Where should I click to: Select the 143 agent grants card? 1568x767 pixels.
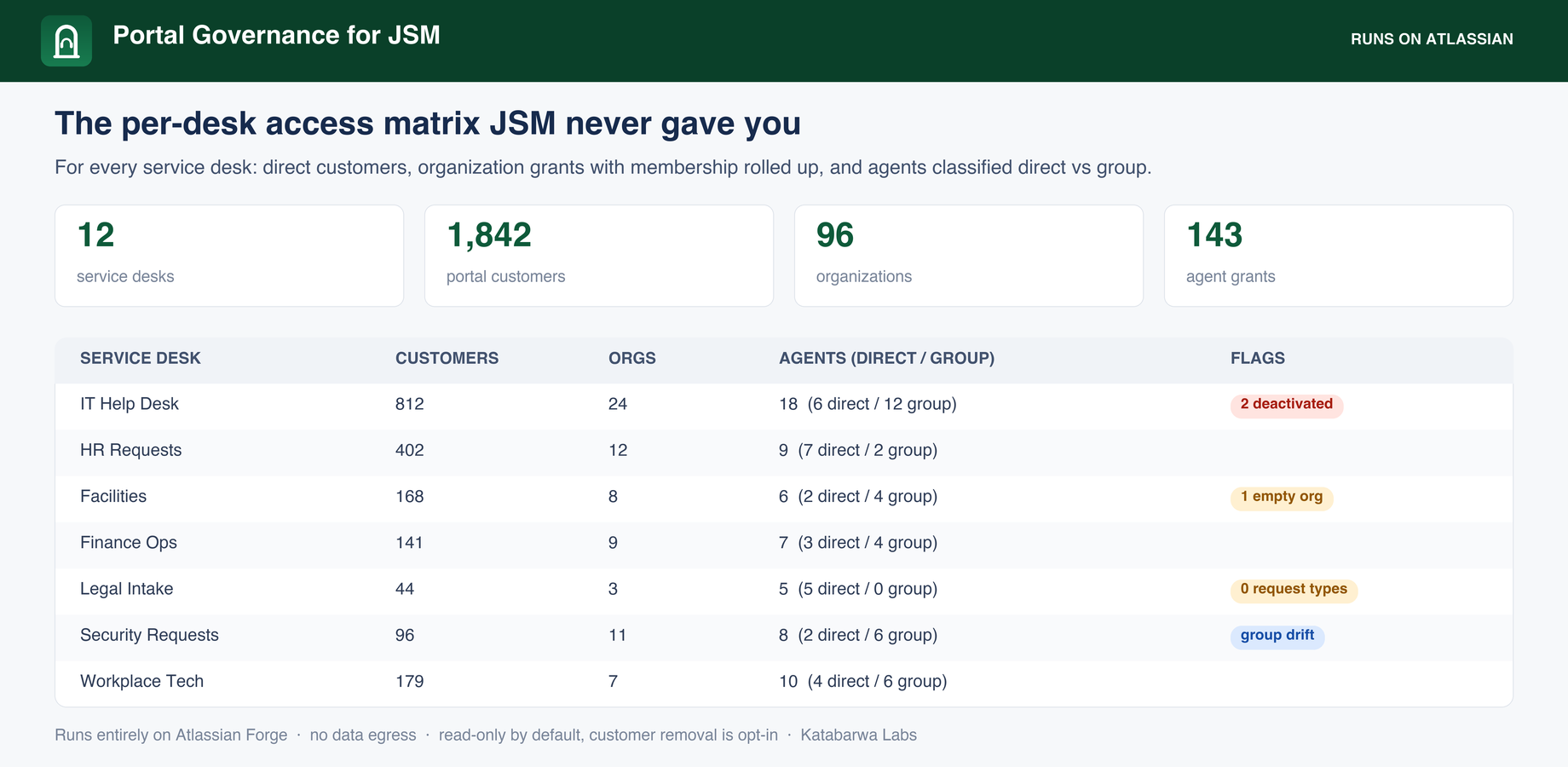[1339, 256]
